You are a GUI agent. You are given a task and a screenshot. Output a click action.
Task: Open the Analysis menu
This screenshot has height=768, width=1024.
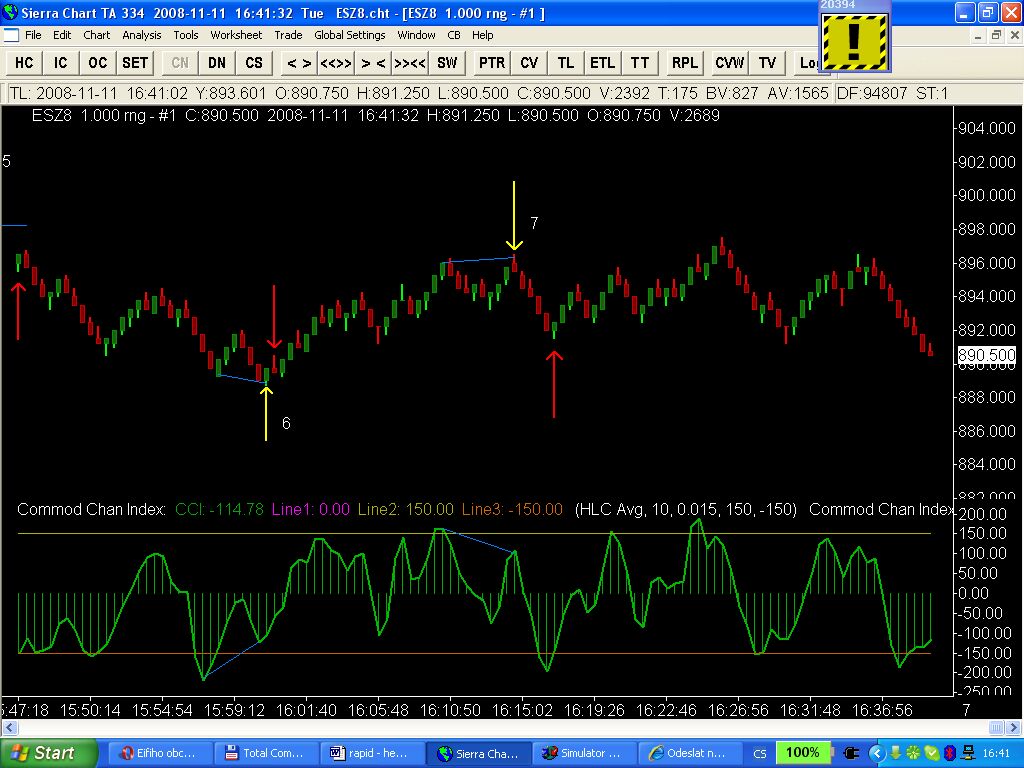(141, 35)
